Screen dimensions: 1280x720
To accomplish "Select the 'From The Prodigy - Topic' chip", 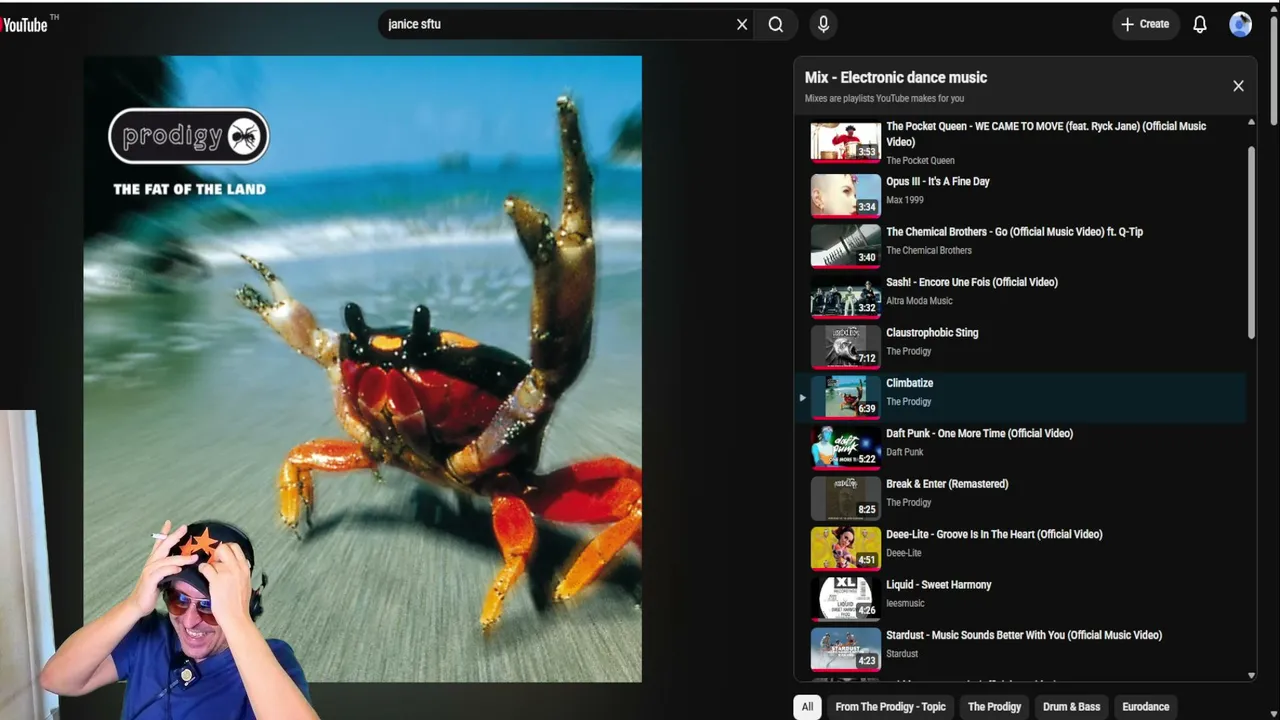I will (890, 707).
